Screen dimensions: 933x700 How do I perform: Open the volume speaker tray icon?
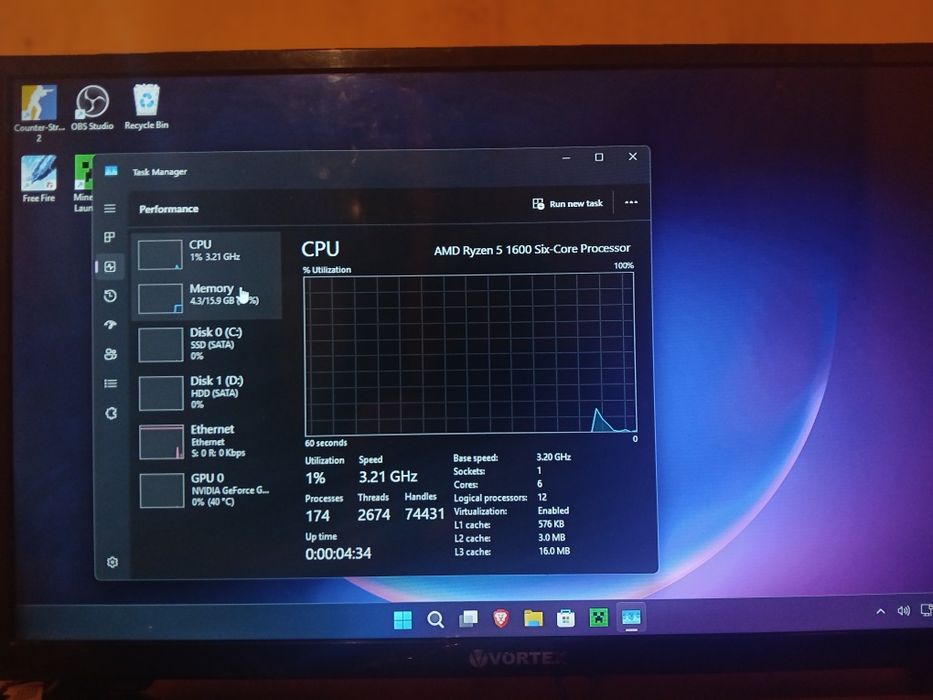point(904,611)
